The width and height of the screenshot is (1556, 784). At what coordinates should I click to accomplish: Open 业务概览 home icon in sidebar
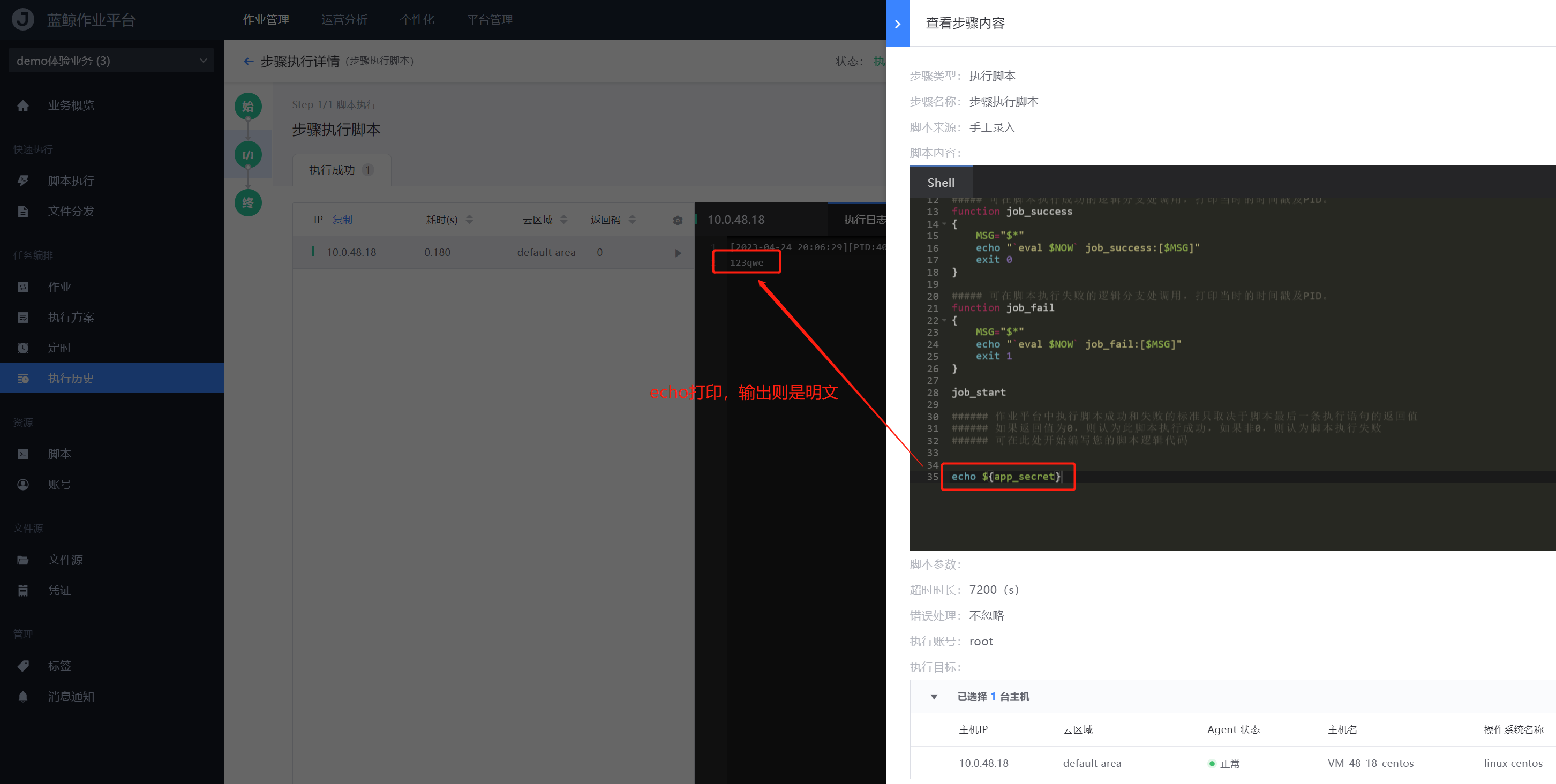click(x=23, y=105)
